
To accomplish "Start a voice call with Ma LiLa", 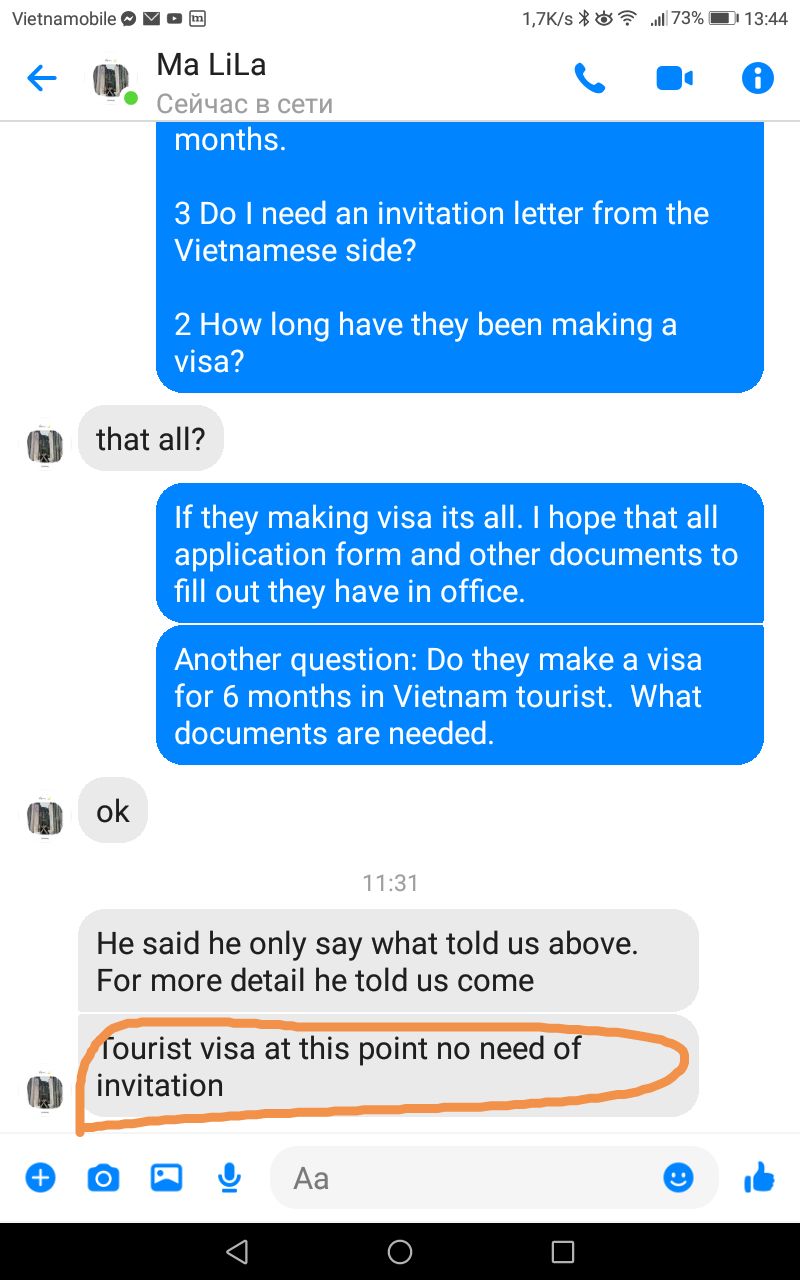I will (x=590, y=78).
